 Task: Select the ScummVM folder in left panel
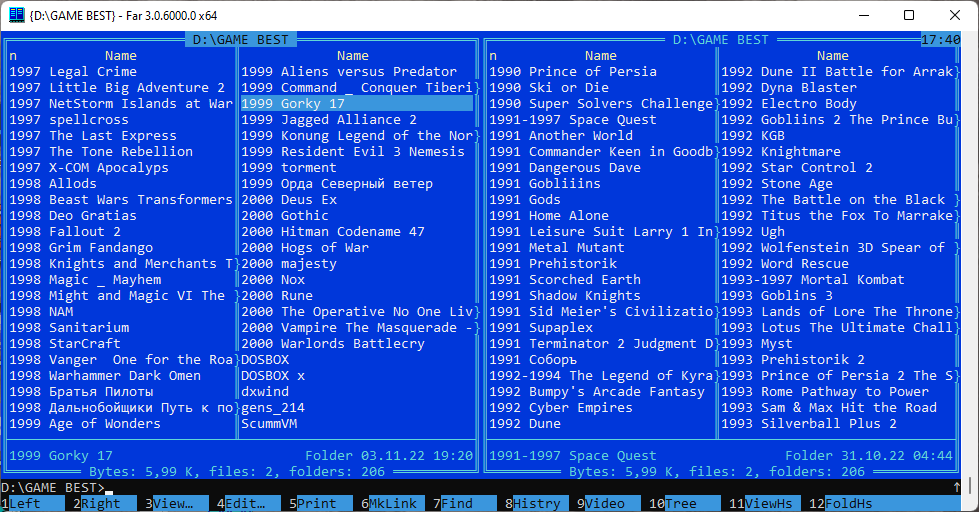(269, 424)
